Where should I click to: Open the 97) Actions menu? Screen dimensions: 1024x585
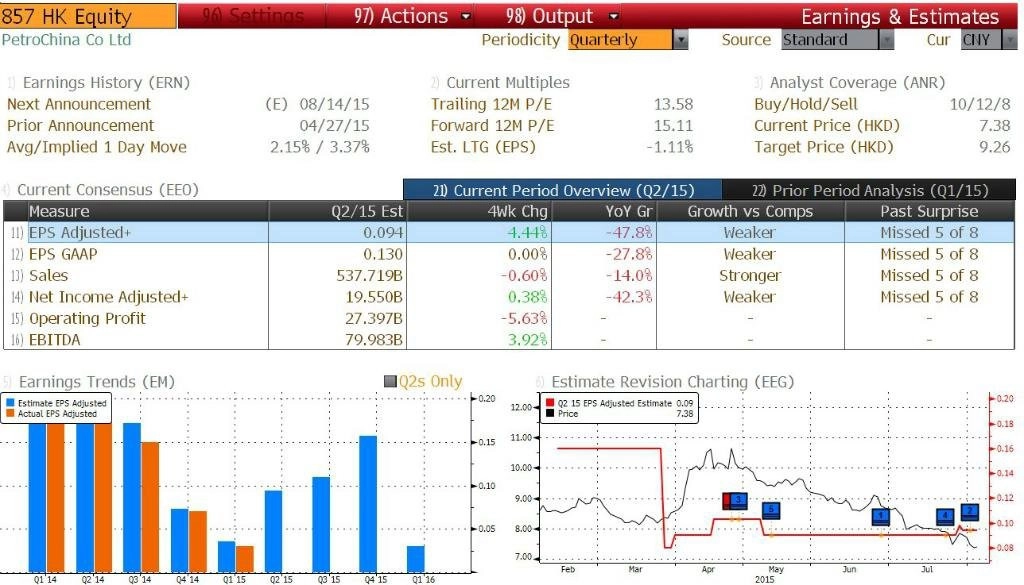[x=412, y=16]
